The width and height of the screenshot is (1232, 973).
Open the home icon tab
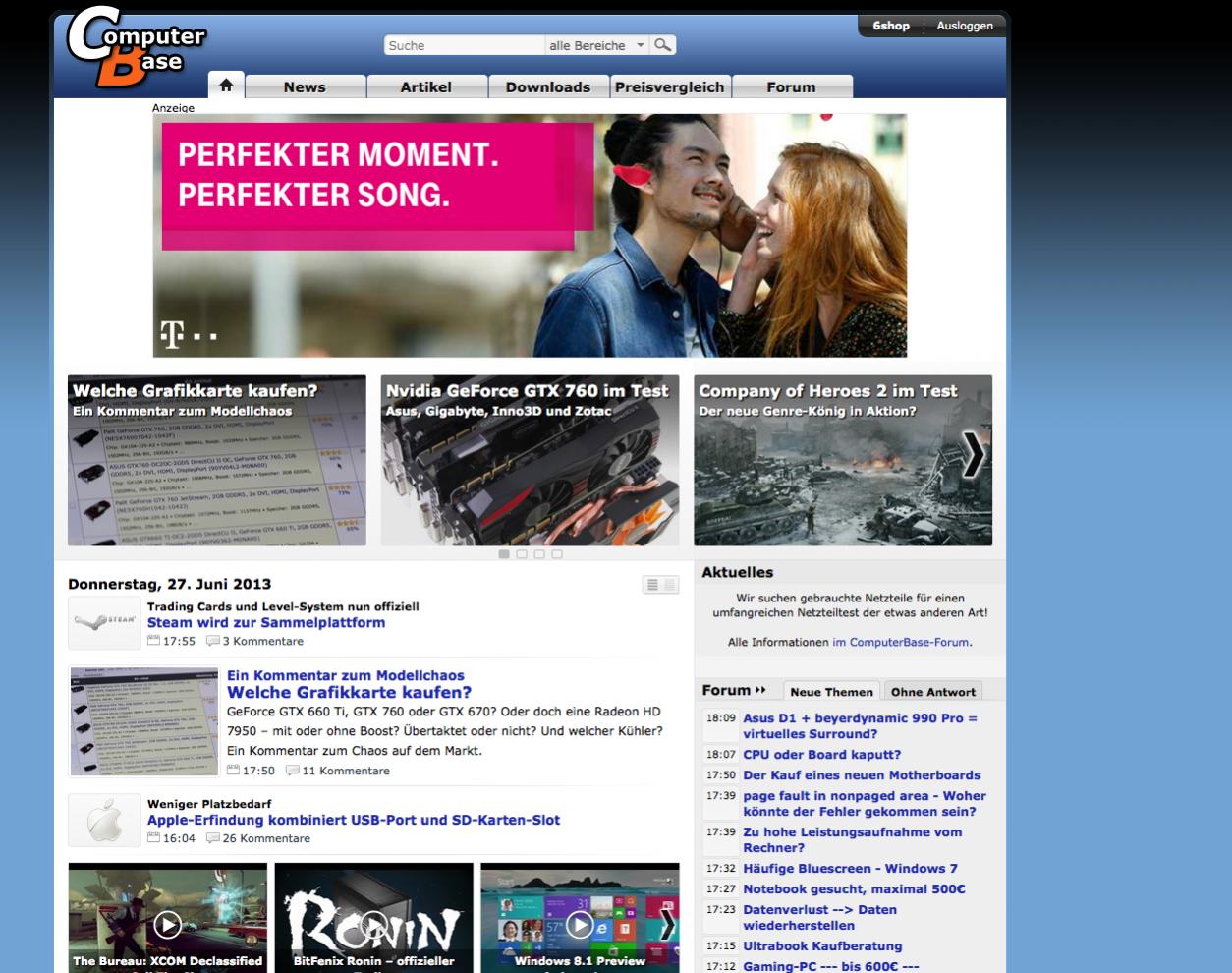pos(226,85)
